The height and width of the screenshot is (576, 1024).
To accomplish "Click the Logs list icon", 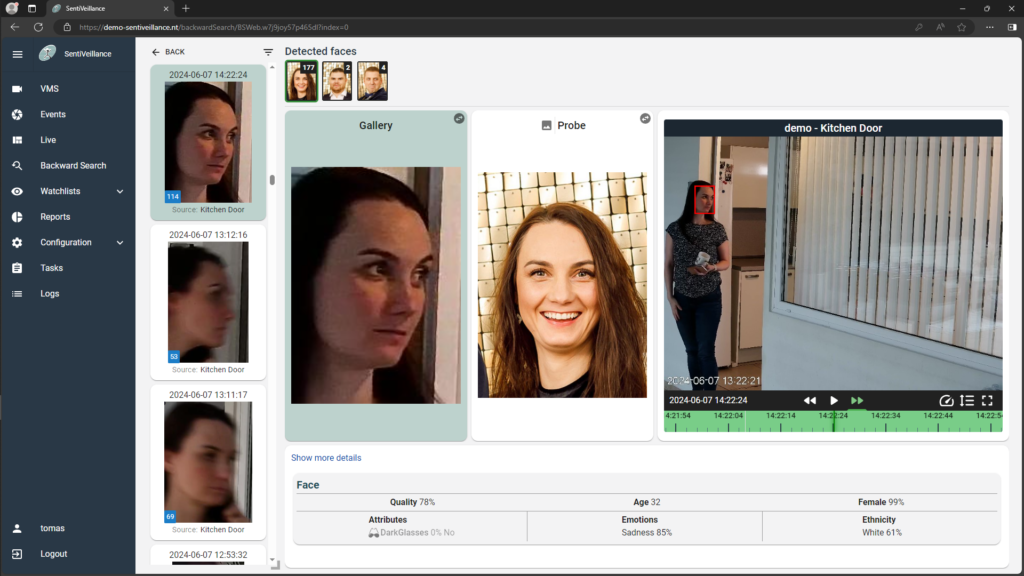I will [x=17, y=294].
